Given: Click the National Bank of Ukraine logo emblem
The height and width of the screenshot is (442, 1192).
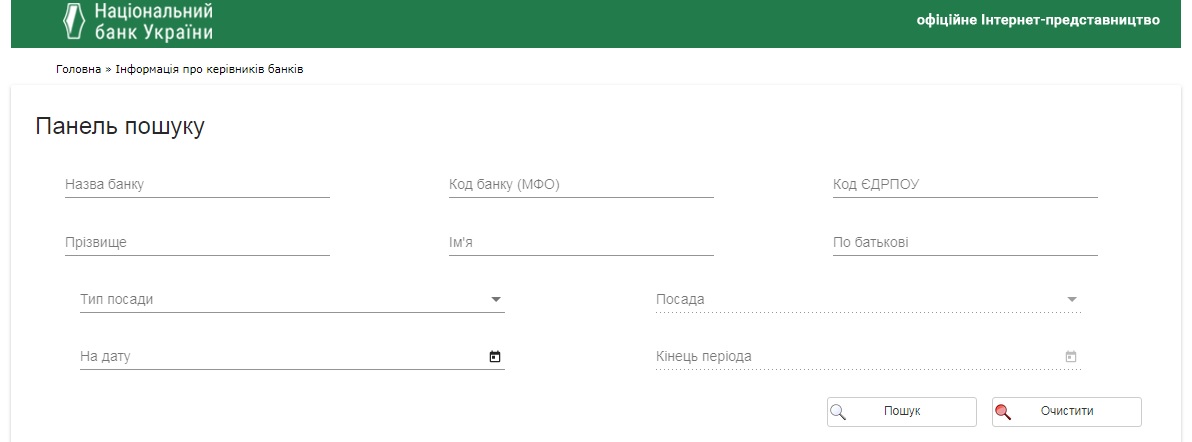Looking at the screenshot, I should 73,22.
